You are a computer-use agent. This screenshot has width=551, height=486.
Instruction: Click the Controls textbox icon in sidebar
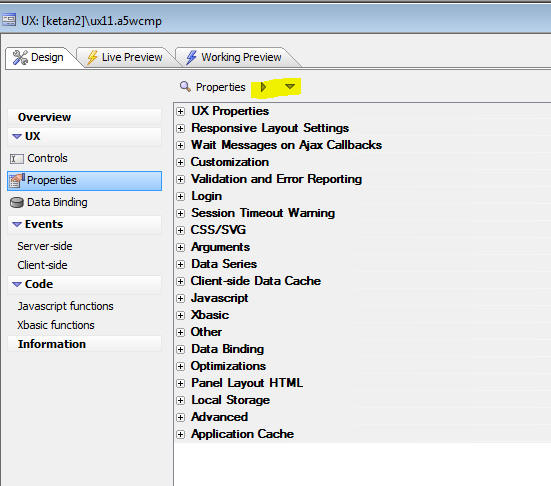[x=17, y=159]
